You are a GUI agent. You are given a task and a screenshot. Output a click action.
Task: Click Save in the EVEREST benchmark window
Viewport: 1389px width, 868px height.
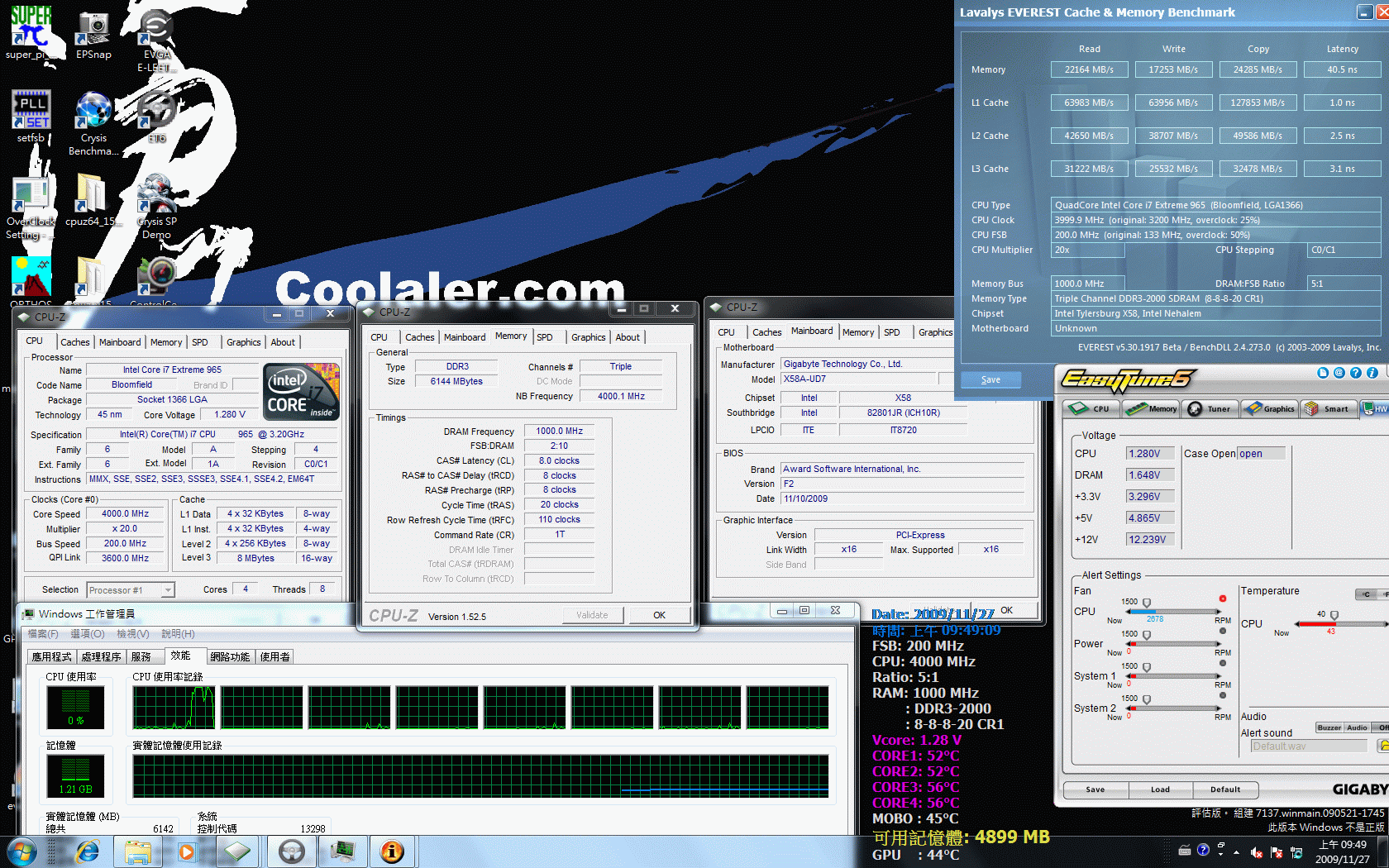(x=990, y=380)
